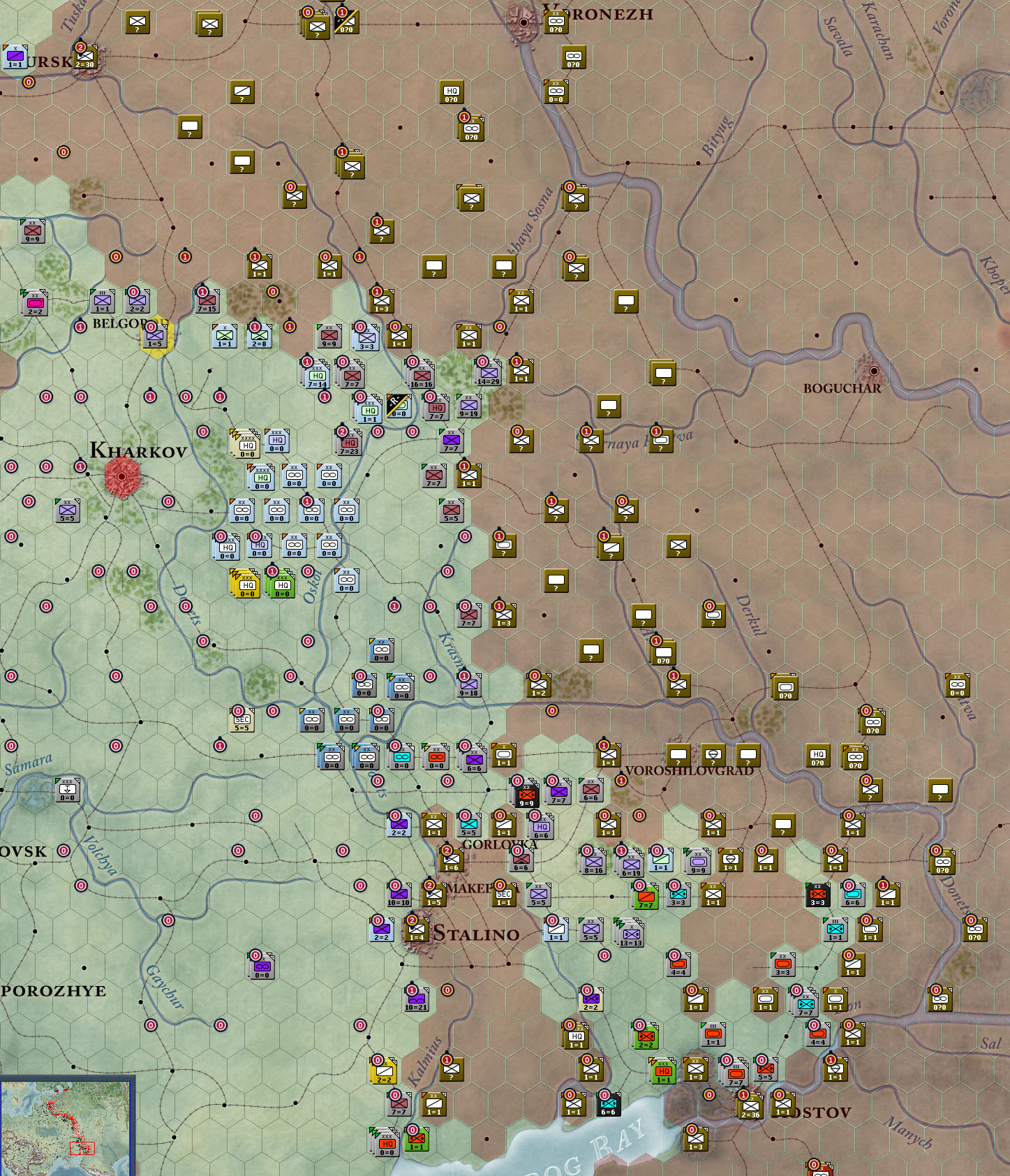Select the anchor naval unit near Samara
This screenshot has width=1010, height=1176.
(68, 790)
